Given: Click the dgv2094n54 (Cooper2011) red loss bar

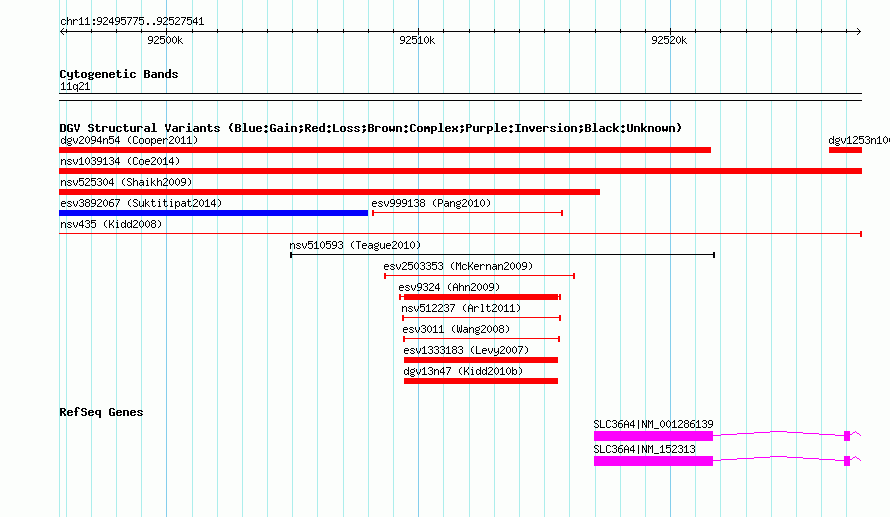Looking at the screenshot, I should tap(385, 150).
